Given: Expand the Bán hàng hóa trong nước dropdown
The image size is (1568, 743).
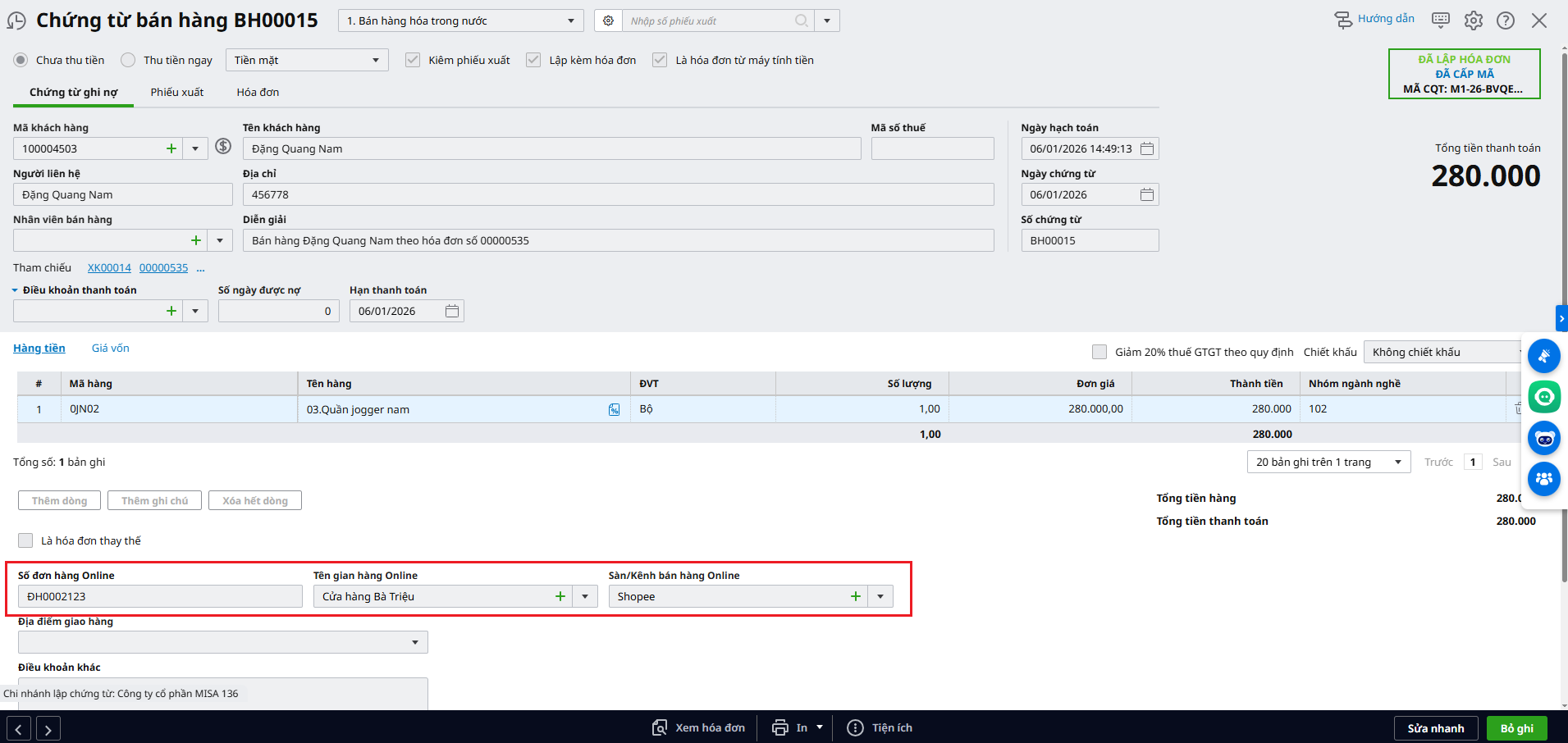Looking at the screenshot, I should pos(571,21).
